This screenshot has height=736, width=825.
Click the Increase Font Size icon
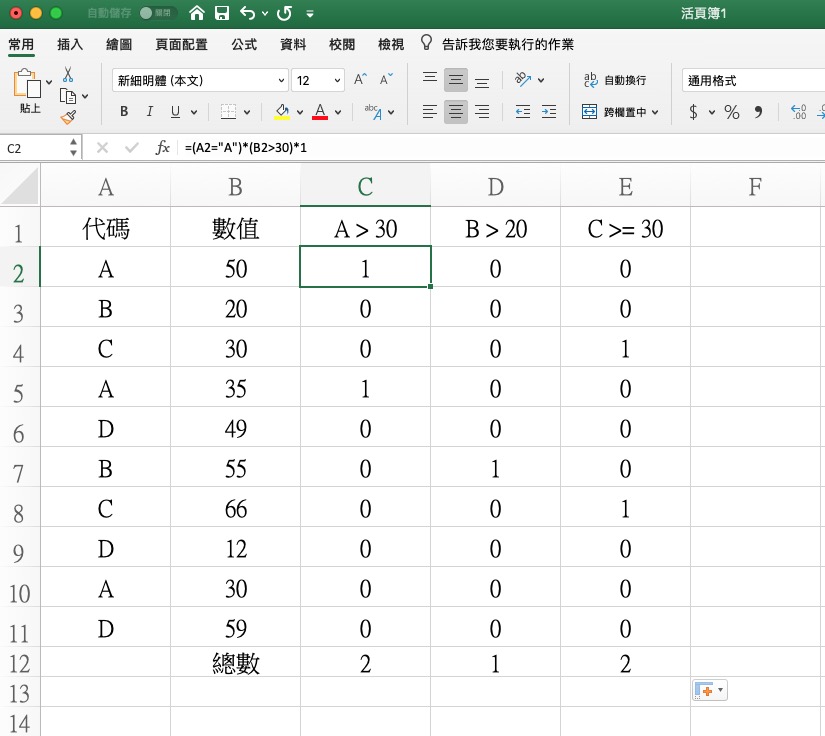(362, 80)
